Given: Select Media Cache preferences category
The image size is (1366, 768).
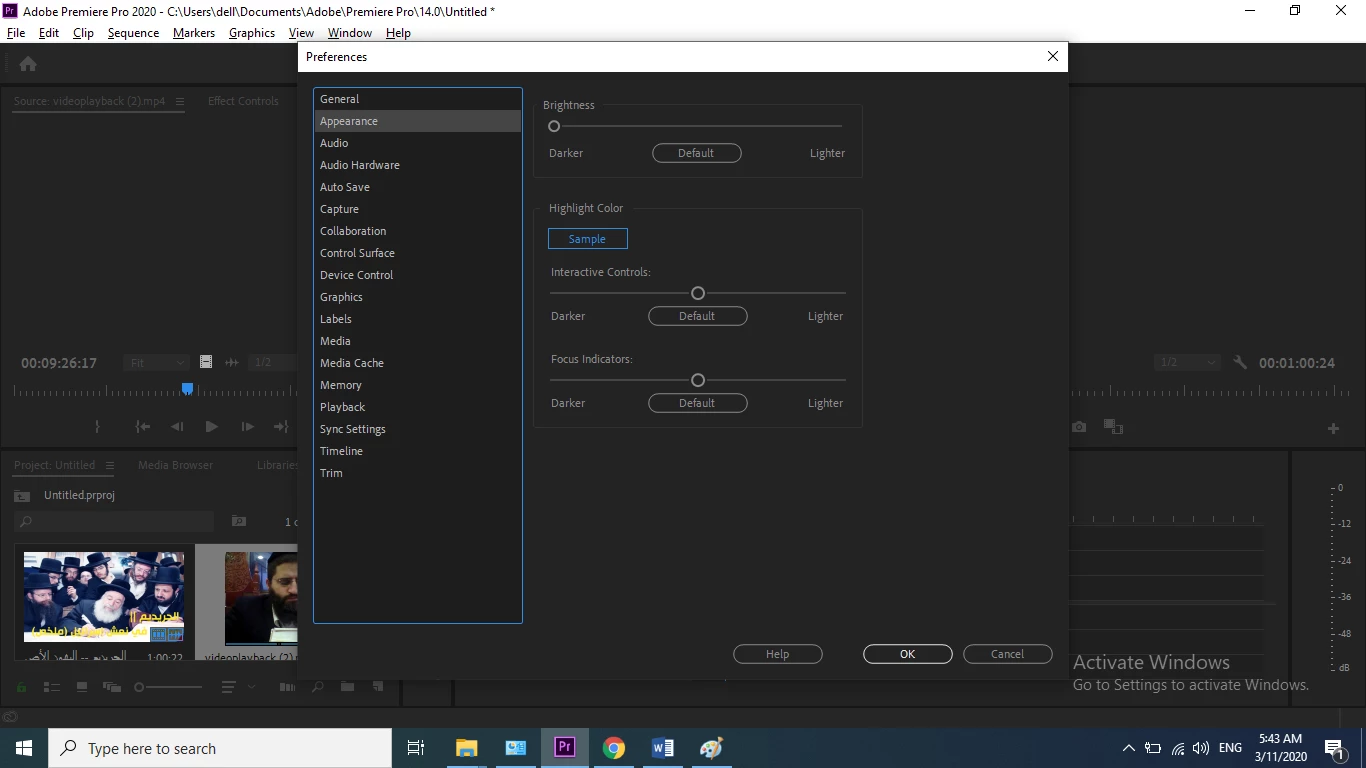Looking at the screenshot, I should click(418, 363).
